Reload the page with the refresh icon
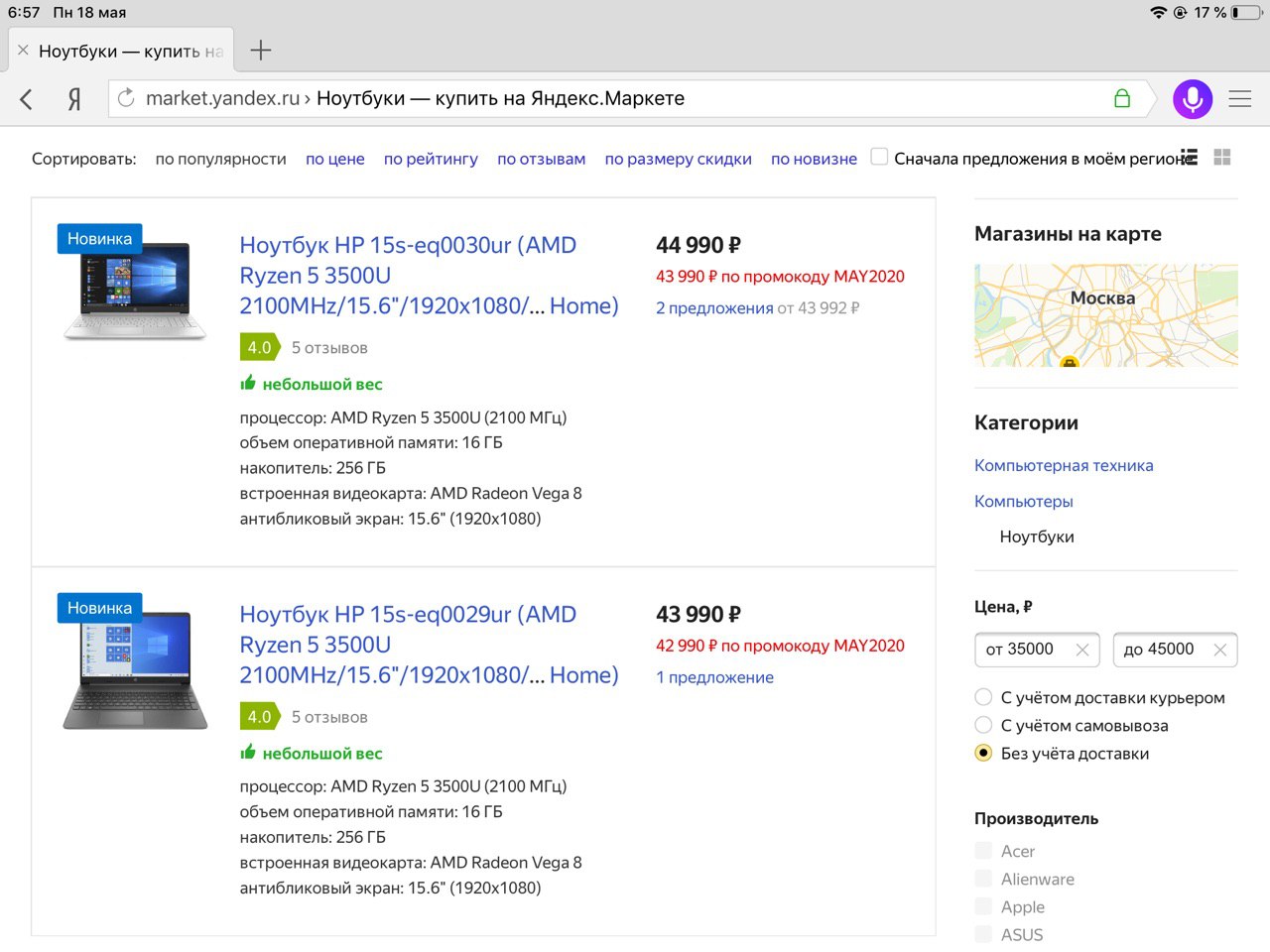This screenshot has height=952, width=1270. click(126, 98)
